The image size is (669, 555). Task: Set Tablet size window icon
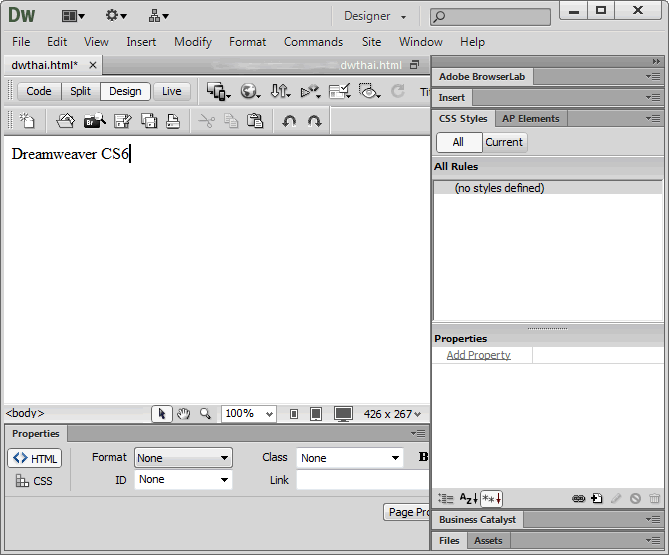(316, 414)
